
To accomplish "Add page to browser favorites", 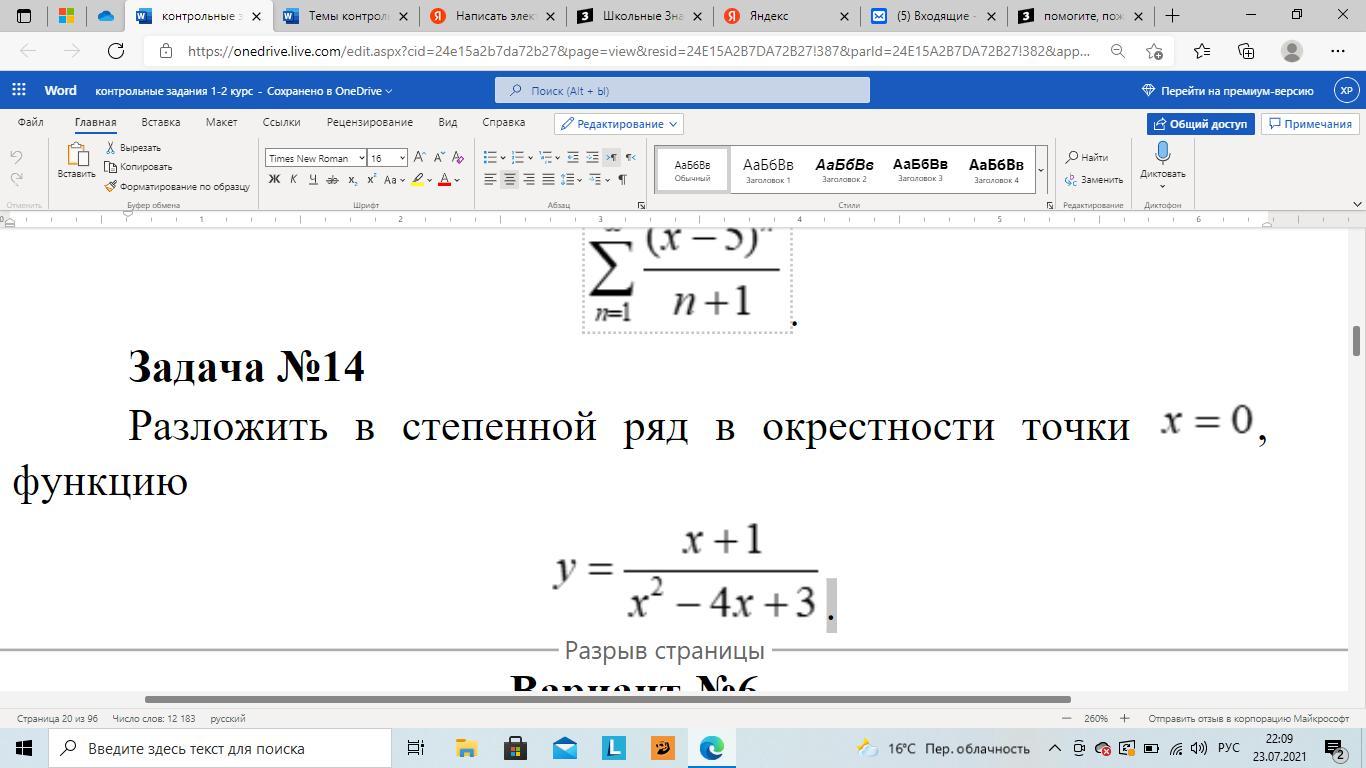I will point(1155,51).
